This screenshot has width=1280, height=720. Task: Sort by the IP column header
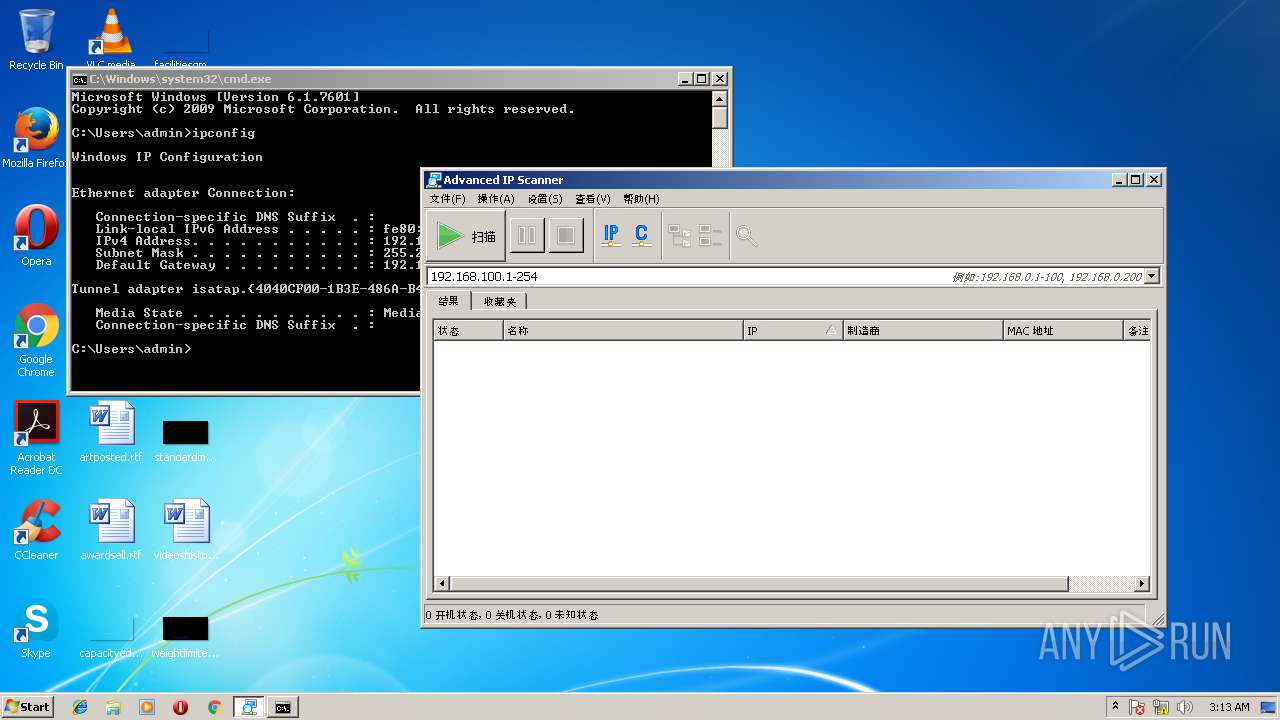793,330
